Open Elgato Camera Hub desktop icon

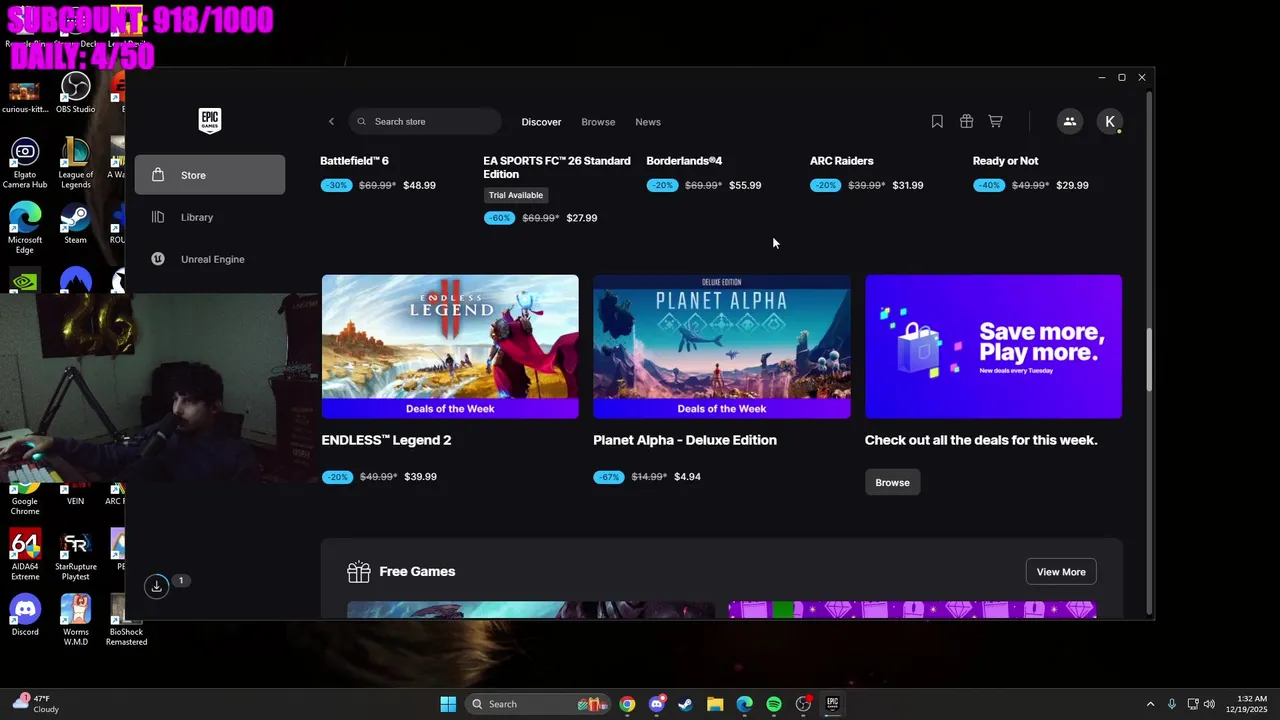coord(25,163)
